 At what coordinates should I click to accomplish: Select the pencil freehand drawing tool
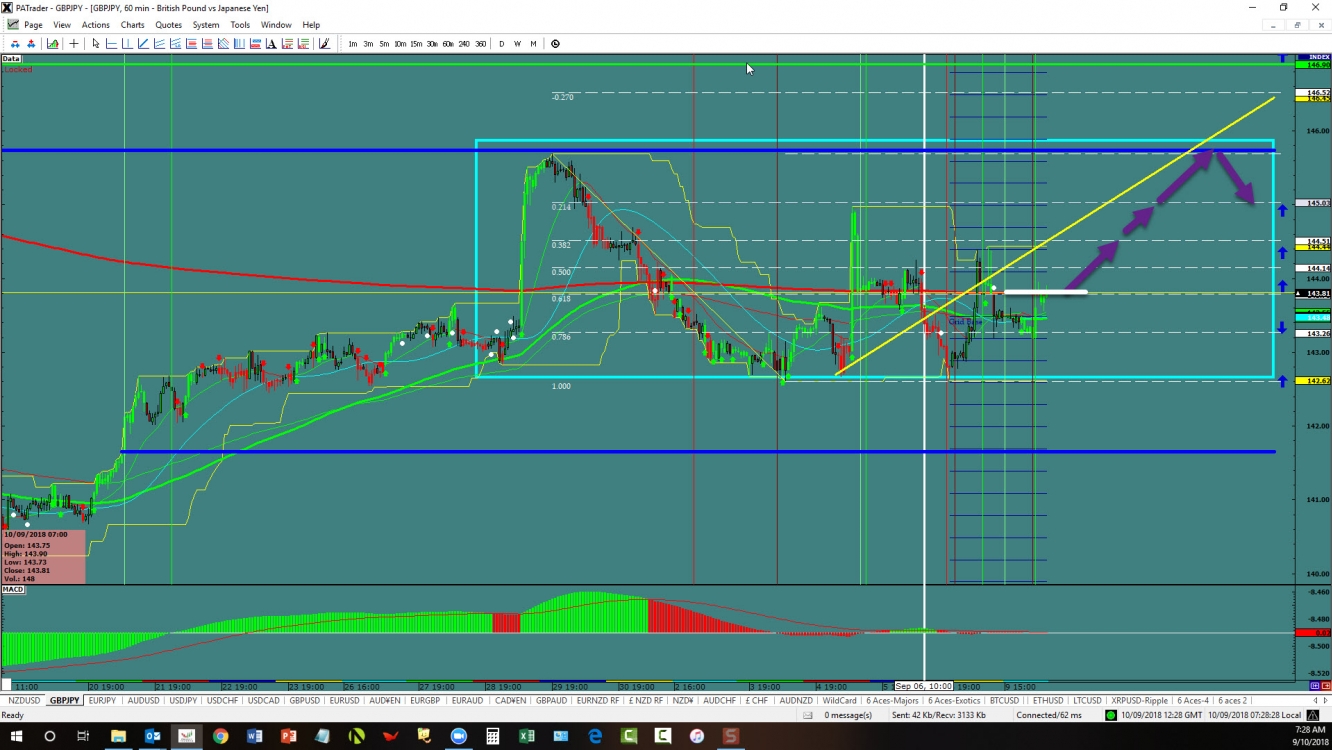(x=325, y=44)
